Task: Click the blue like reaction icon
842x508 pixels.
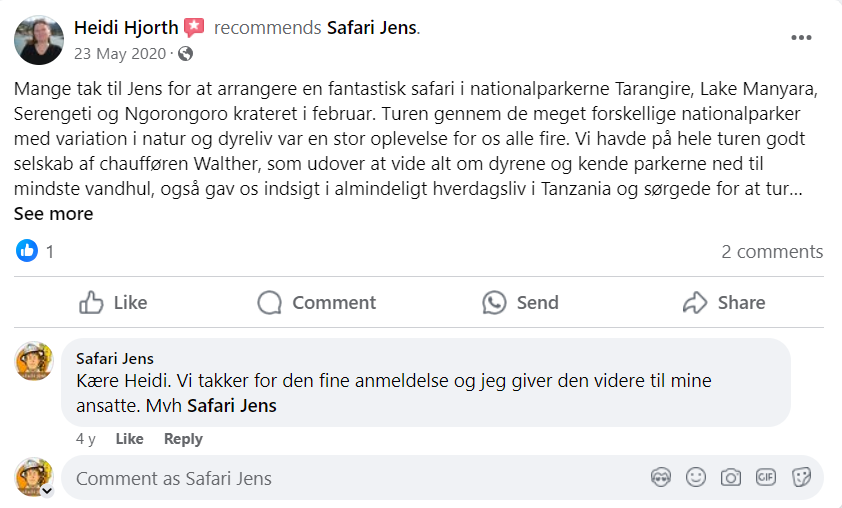Action: click(x=27, y=251)
